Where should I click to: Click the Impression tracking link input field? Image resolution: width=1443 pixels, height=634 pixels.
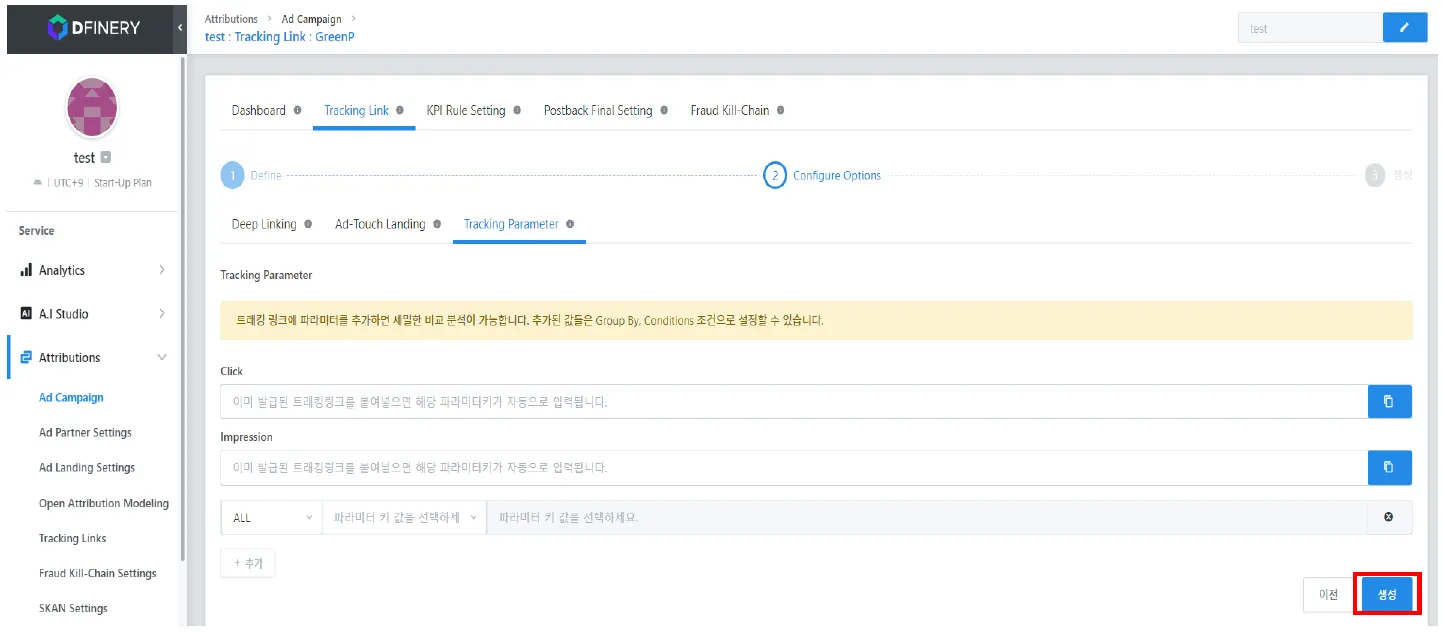coord(794,467)
